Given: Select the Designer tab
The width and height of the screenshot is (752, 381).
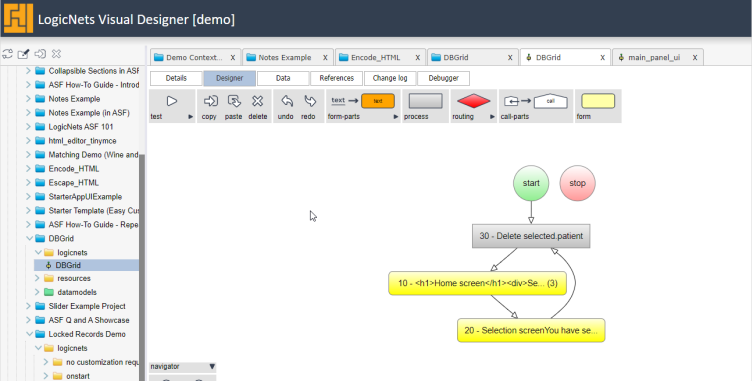Looking at the screenshot, I should point(229,78).
